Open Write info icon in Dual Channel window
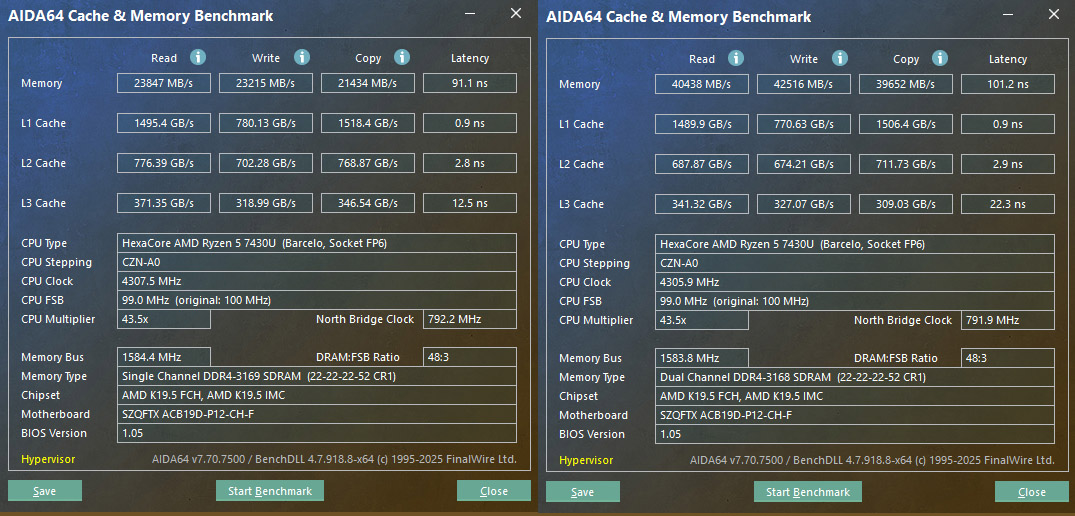 click(x=840, y=59)
